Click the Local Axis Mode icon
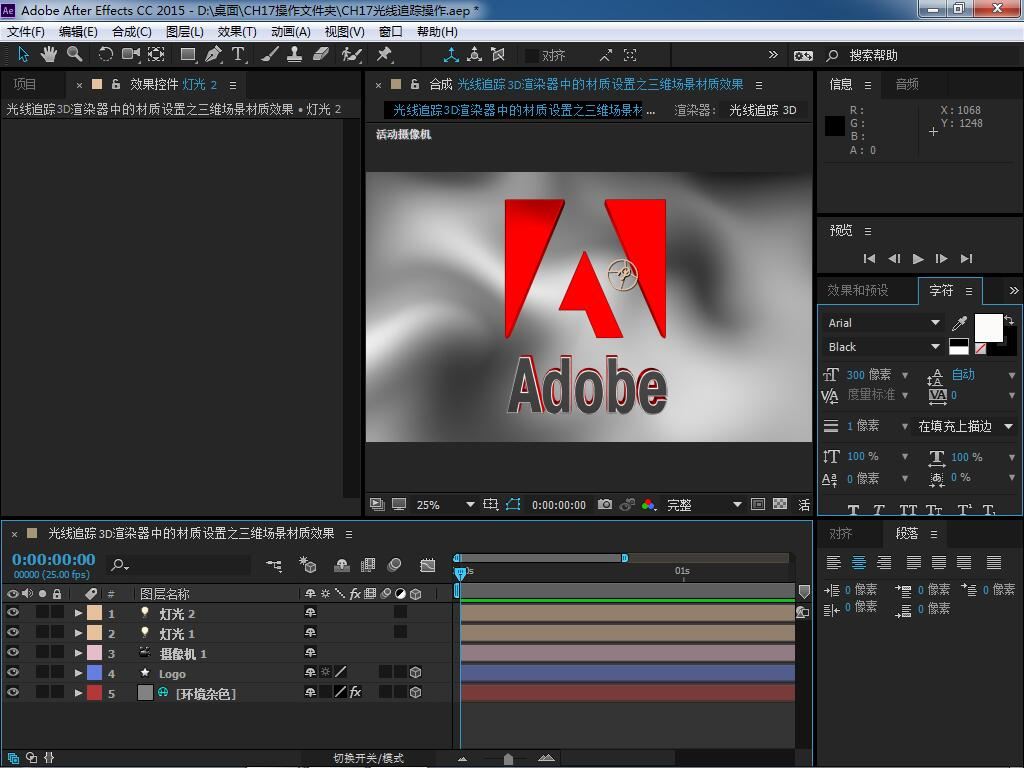1024x768 pixels. tap(451, 55)
